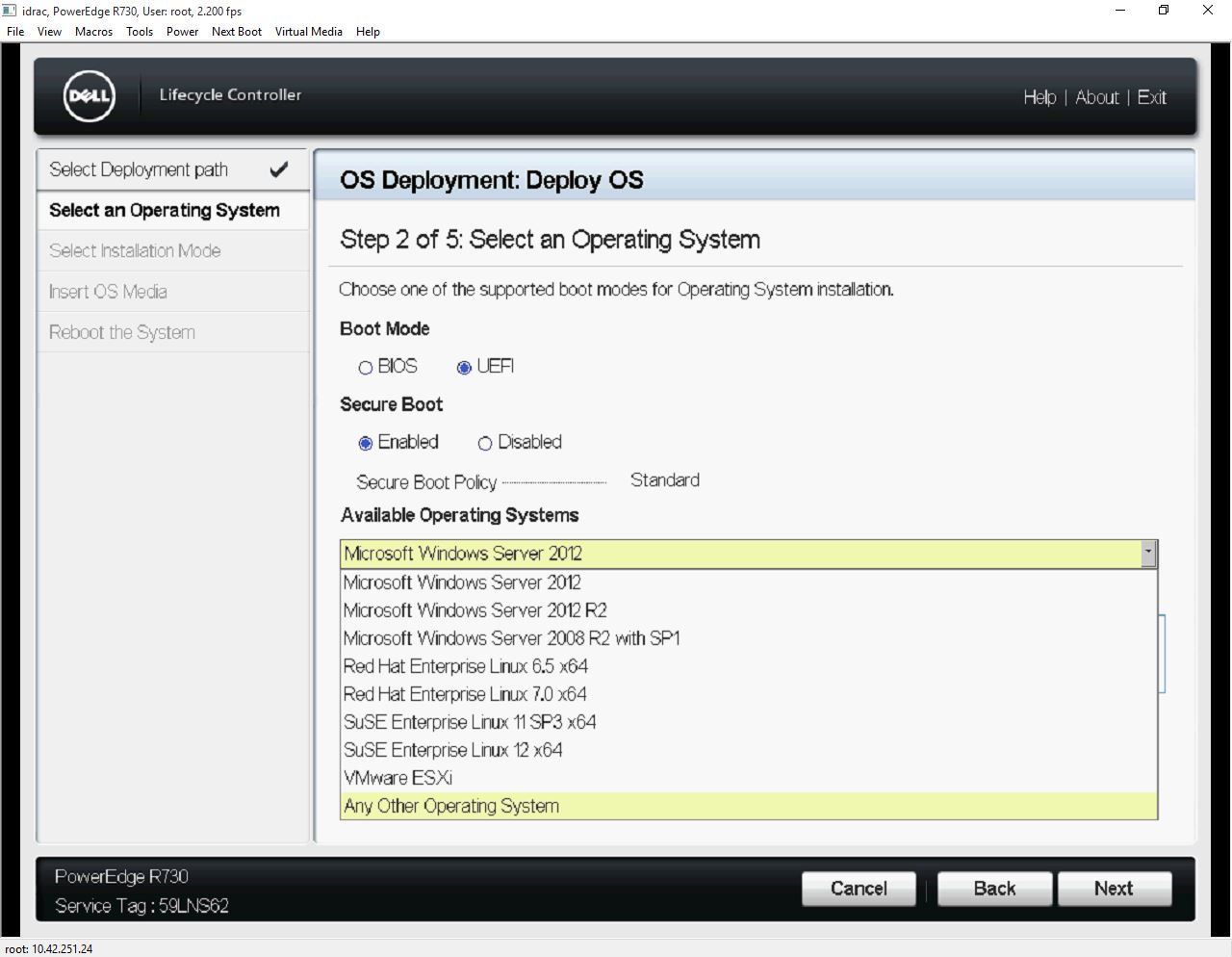Open the About link in the header
This screenshot has height=957, width=1232.
[x=1097, y=97]
